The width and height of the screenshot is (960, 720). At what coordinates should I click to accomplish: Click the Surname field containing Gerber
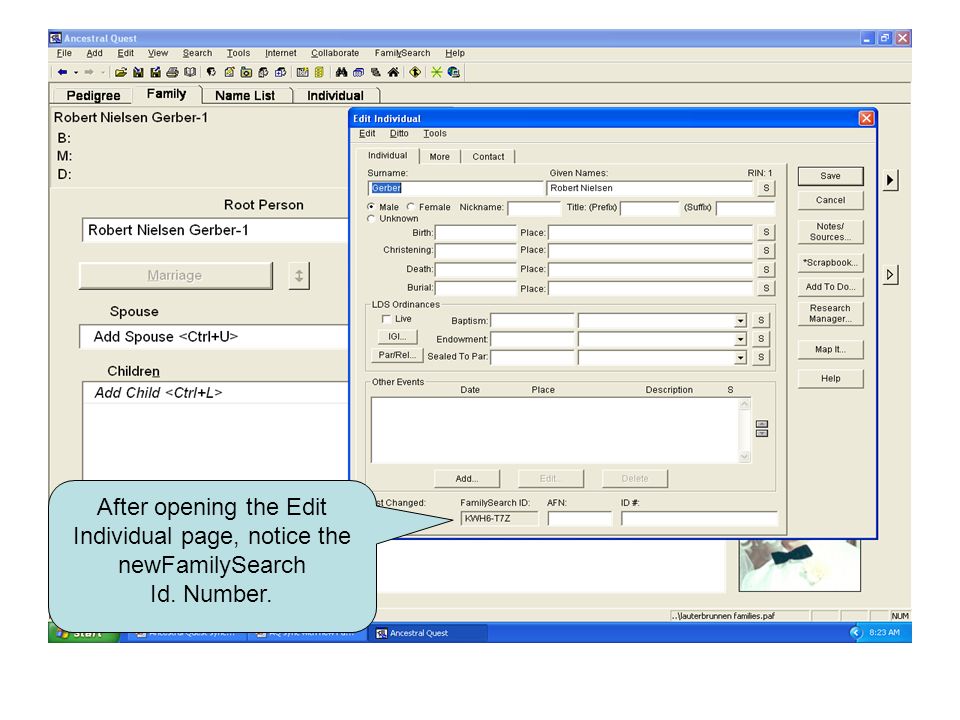coord(455,188)
